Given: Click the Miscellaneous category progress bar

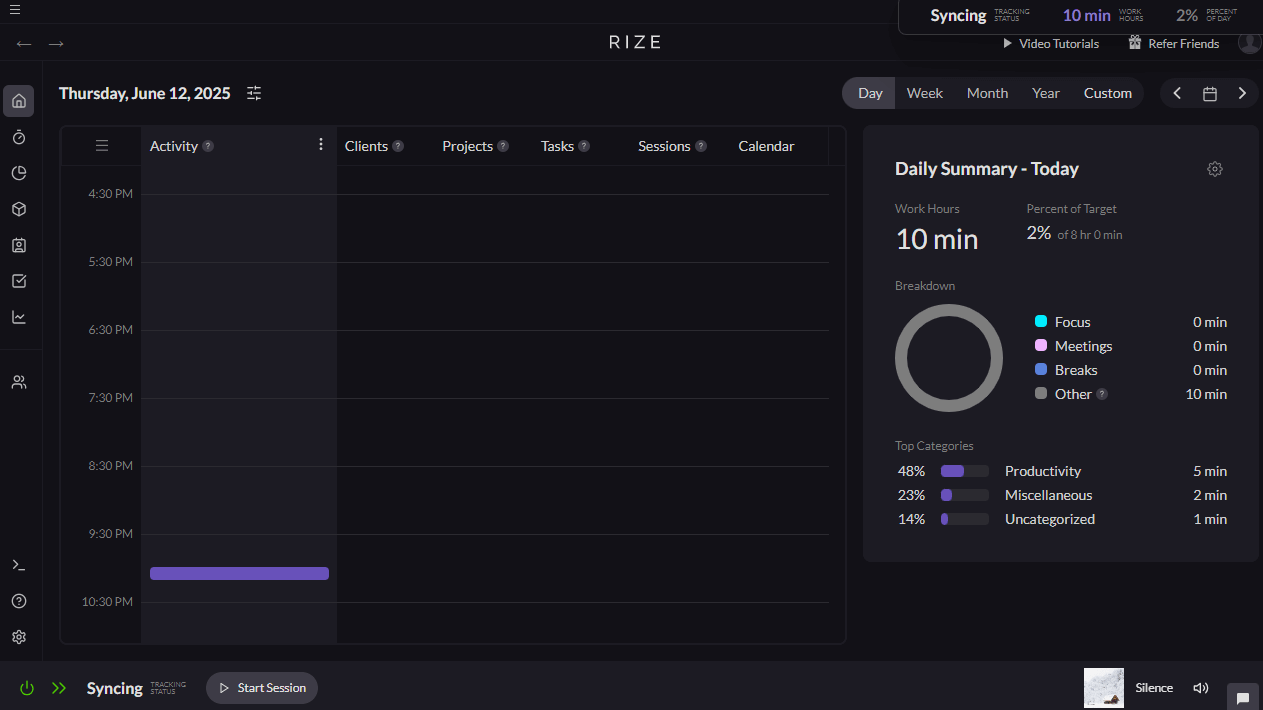Looking at the screenshot, I should 965,495.
